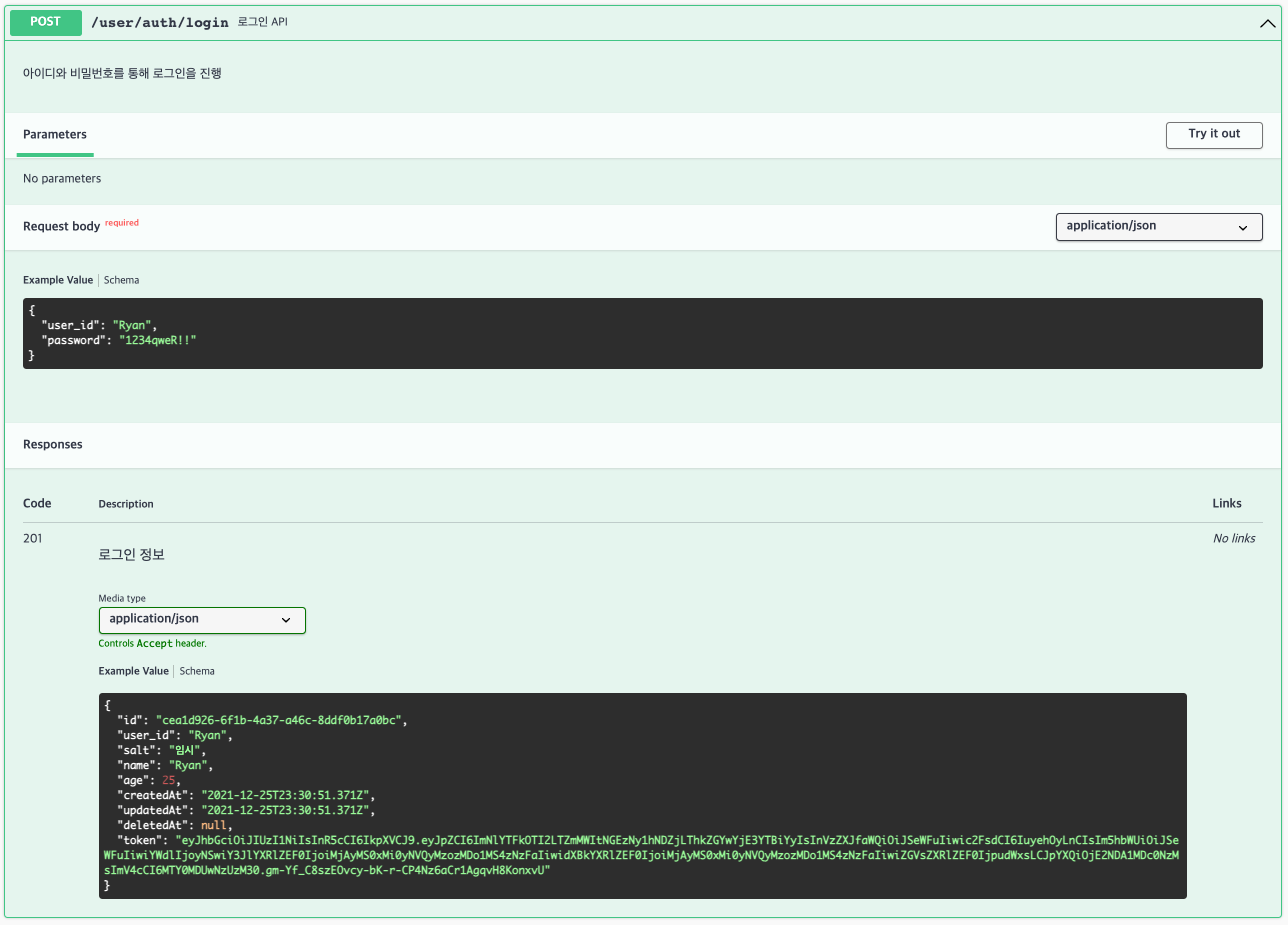This screenshot has height=925, width=1288.
Task: Click the "Responses" section heading
Action: [53, 444]
